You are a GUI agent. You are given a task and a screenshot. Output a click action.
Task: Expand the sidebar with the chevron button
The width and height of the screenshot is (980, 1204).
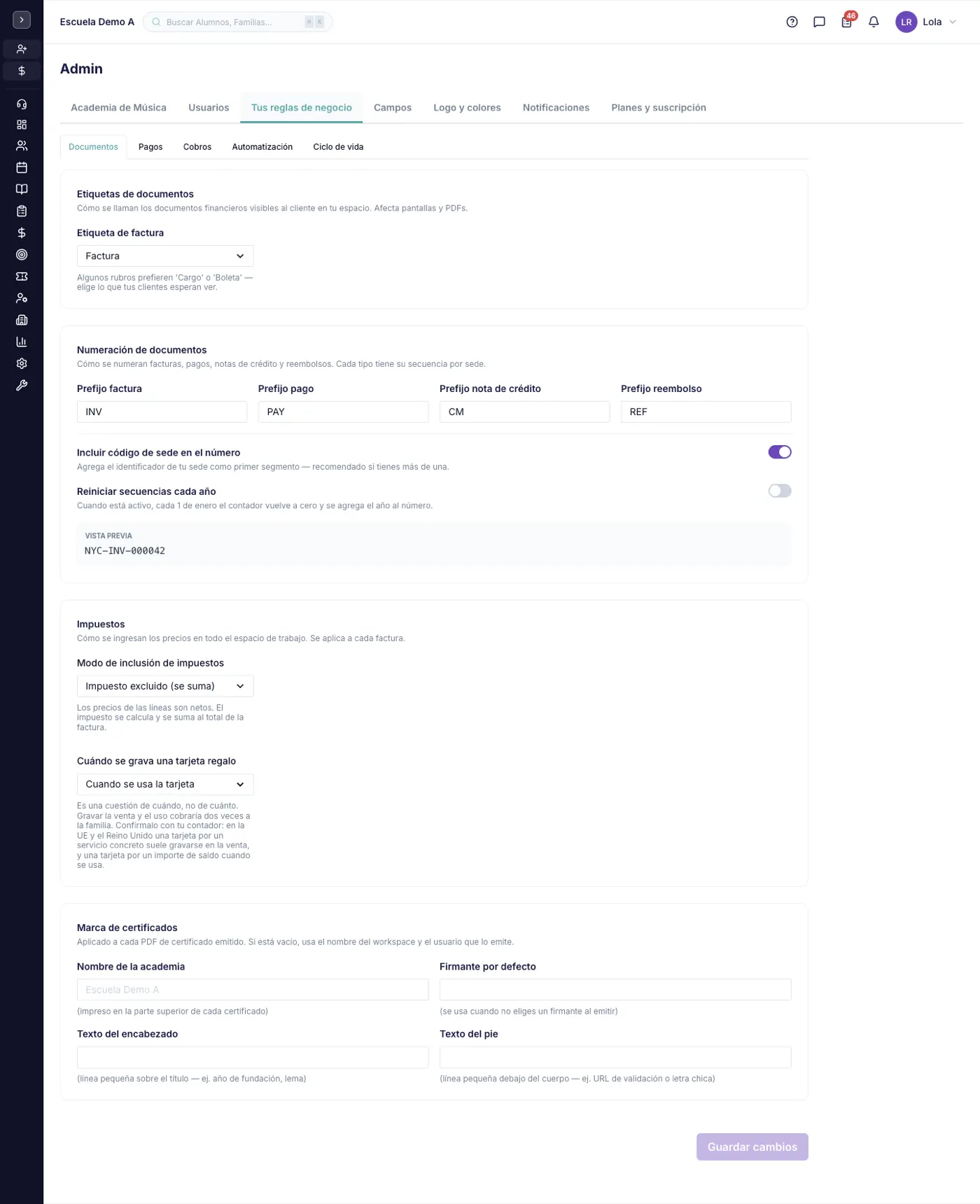click(x=22, y=20)
